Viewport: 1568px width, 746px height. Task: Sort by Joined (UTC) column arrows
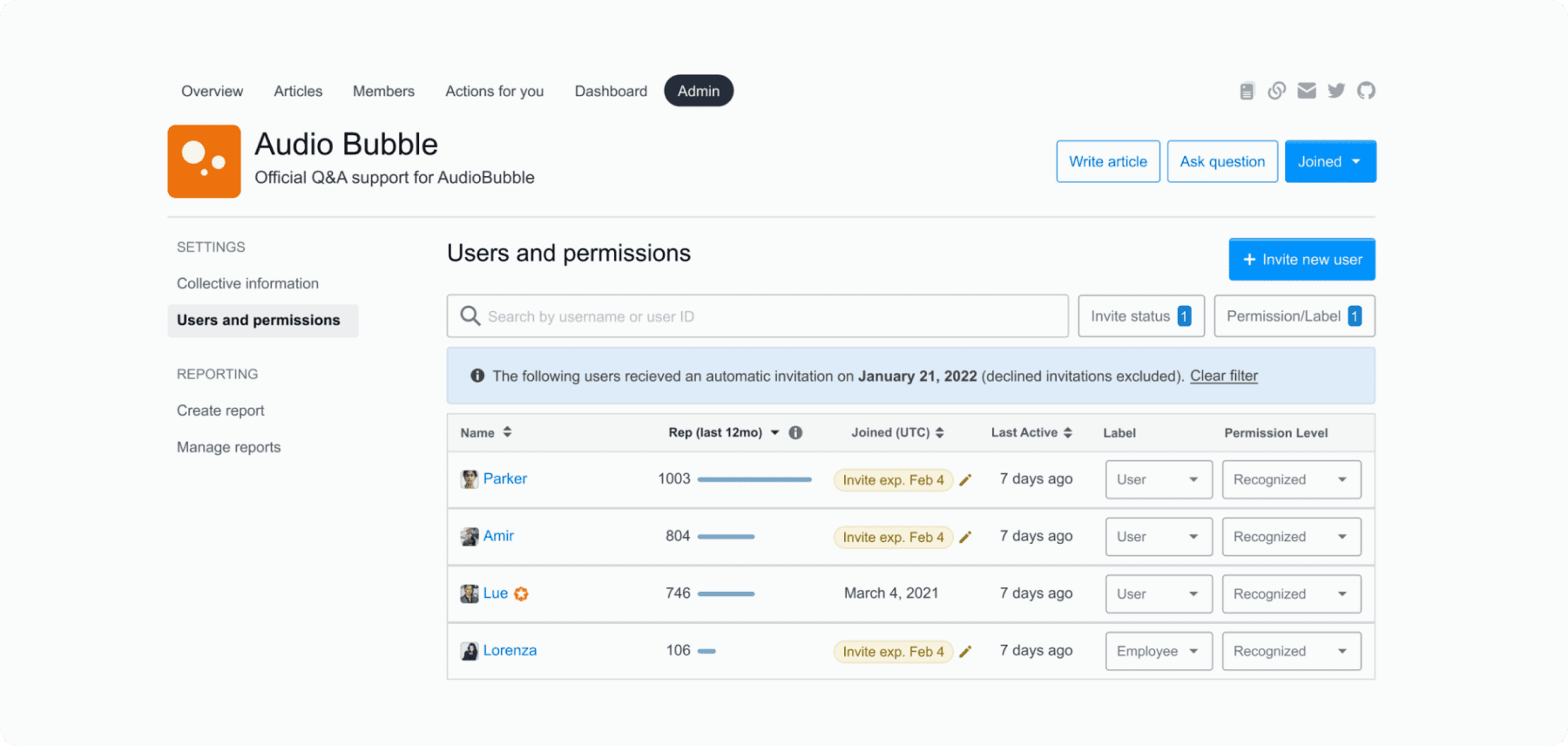[x=940, y=432]
